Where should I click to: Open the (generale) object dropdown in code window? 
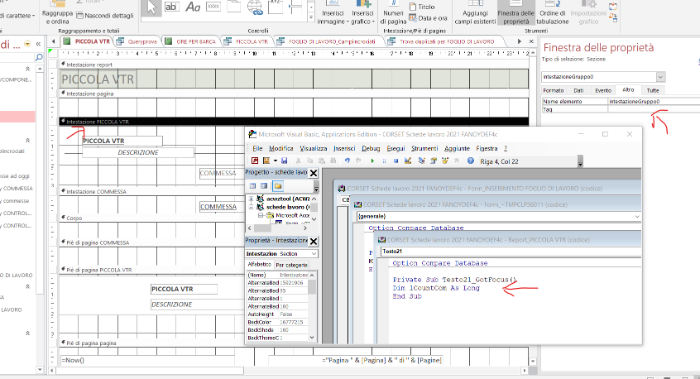click(x=637, y=216)
